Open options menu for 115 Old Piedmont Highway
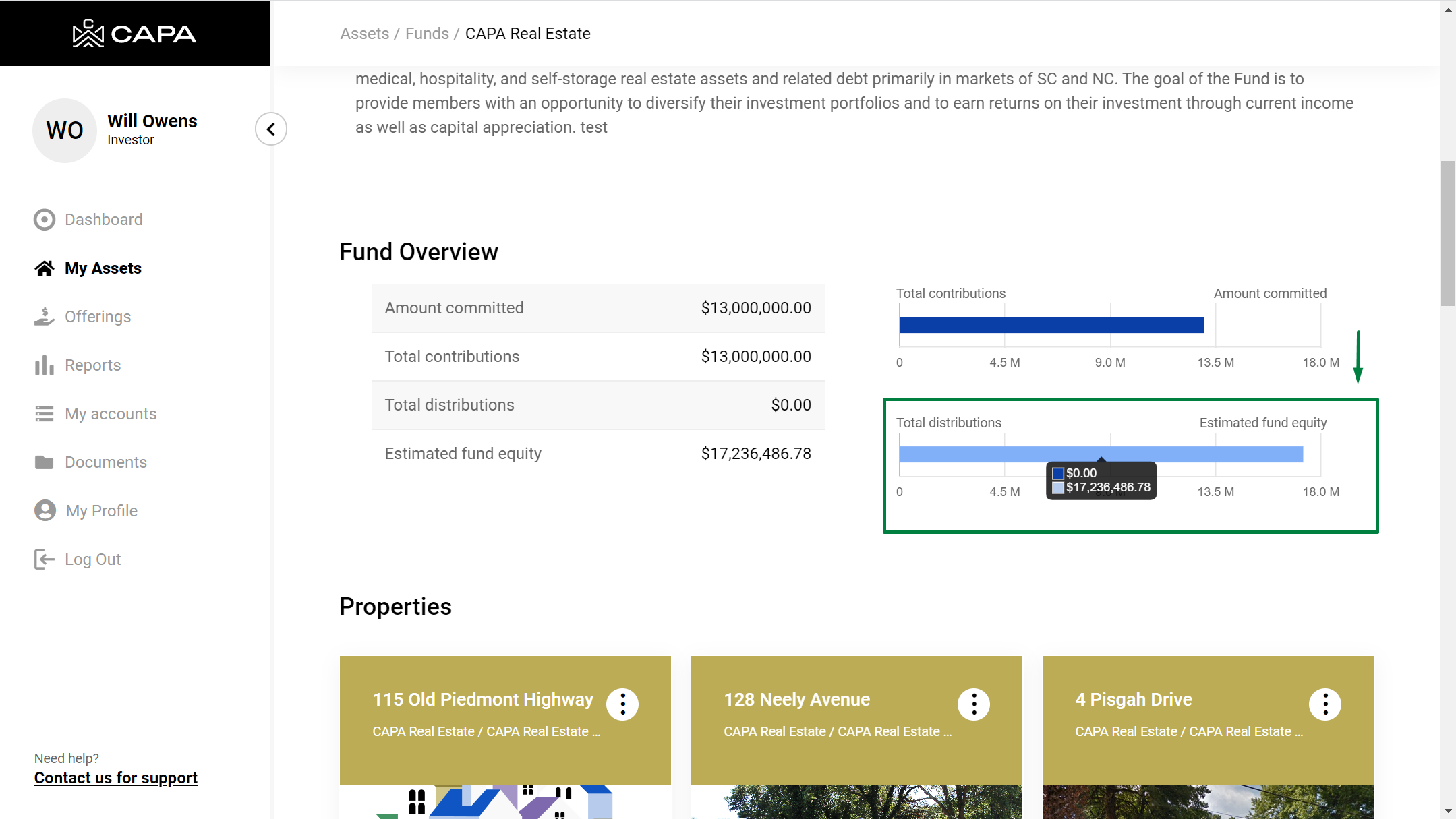Image resolution: width=1456 pixels, height=819 pixels. click(x=622, y=704)
